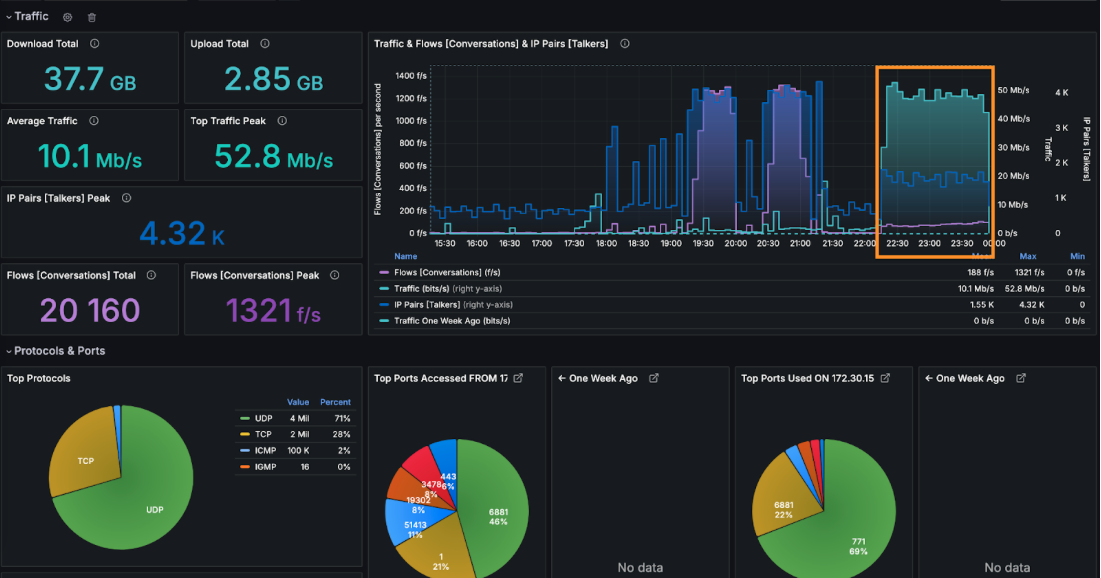The image size is (1101, 578).
Task: Click the info icon next to Download Total
Action: tap(95, 44)
